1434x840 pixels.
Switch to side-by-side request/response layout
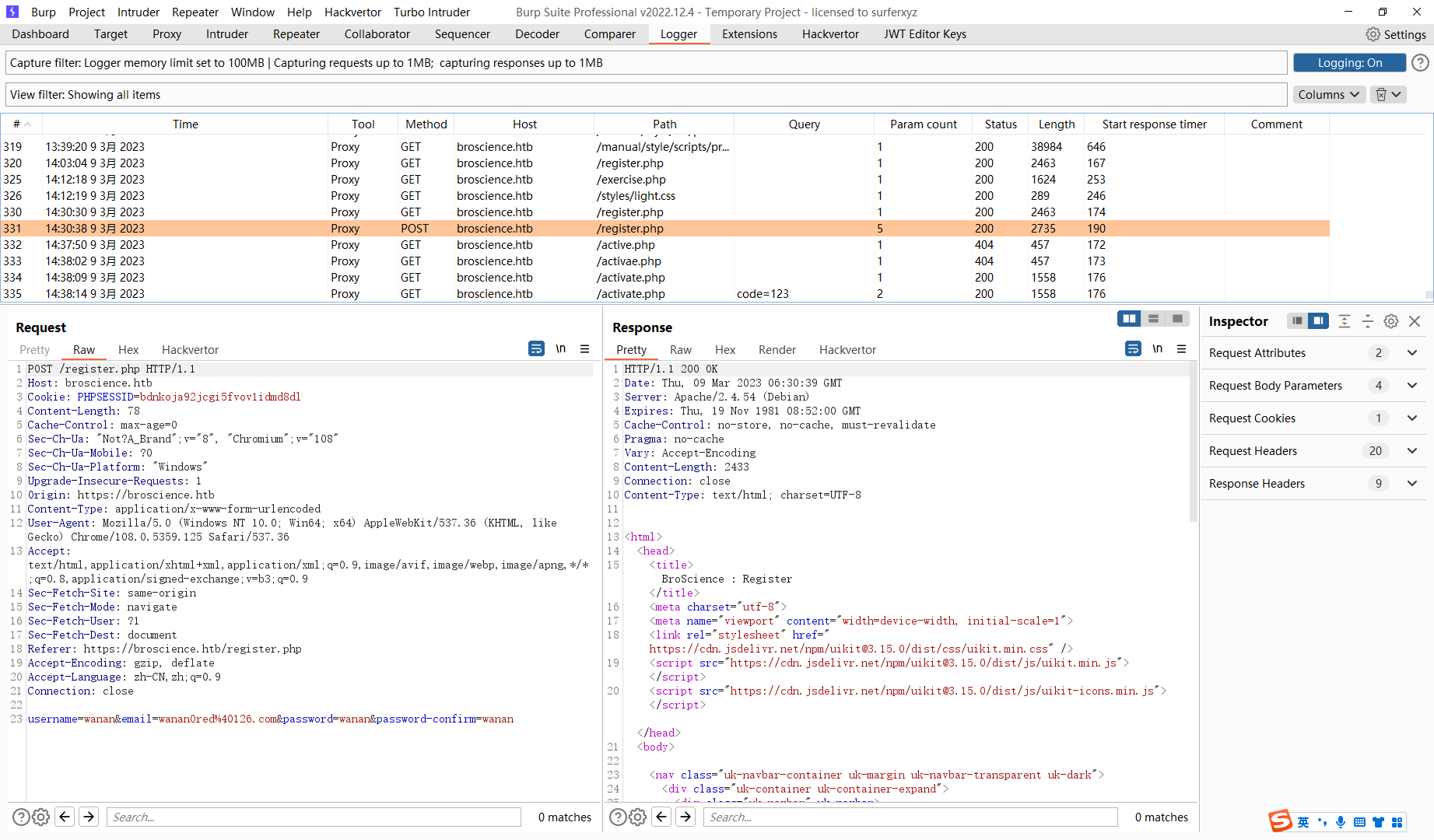[x=1129, y=318]
